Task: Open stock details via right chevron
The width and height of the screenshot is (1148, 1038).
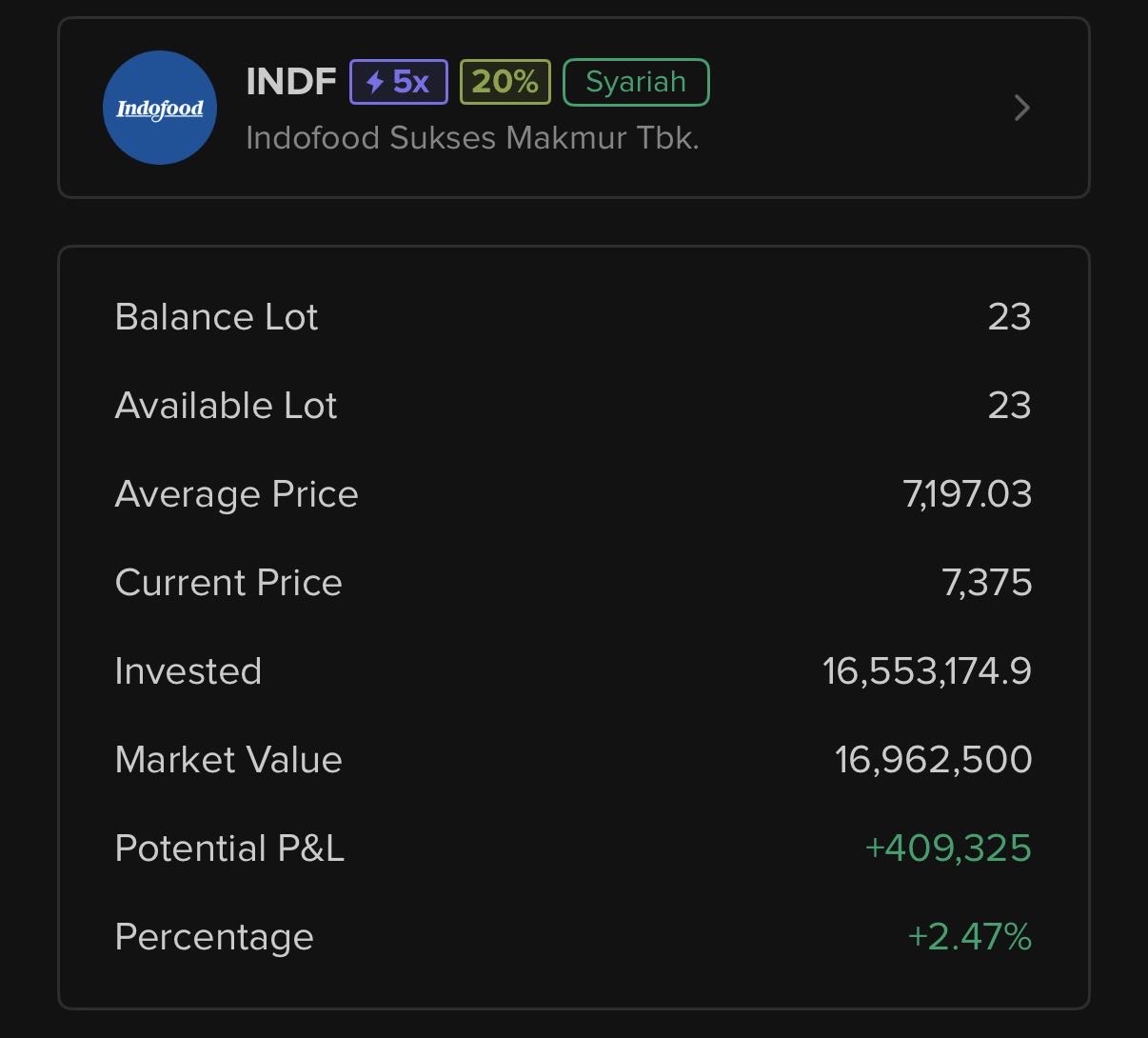Action: tap(1021, 108)
